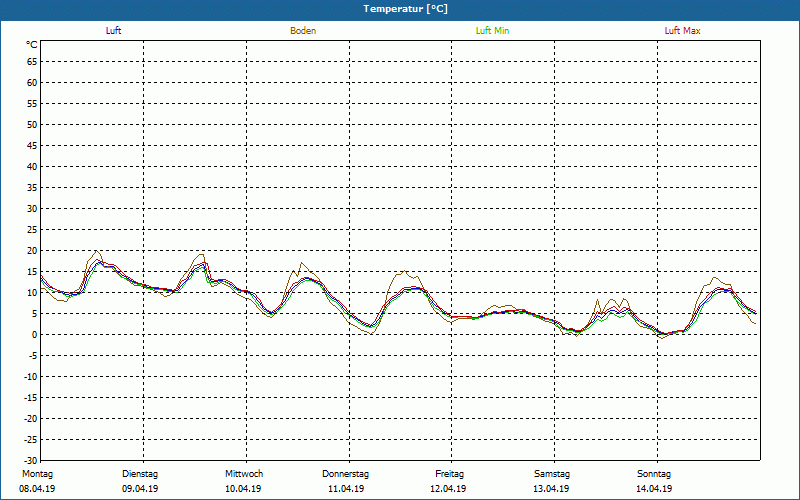The height and width of the screenshot is (500, 800).
Task: Click the °C unit label on axis
Action: pyautogui.click(x=32, y=45)
